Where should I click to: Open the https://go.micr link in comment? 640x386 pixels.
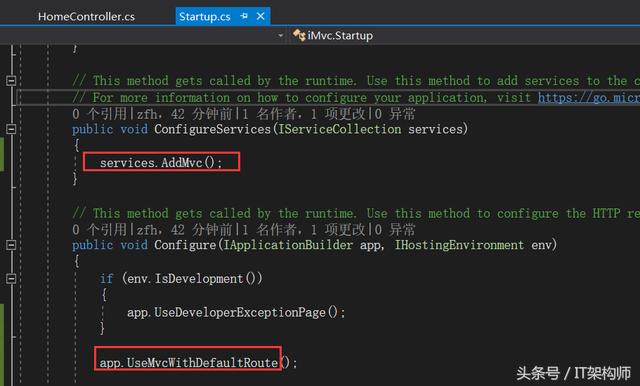(589, 98)
